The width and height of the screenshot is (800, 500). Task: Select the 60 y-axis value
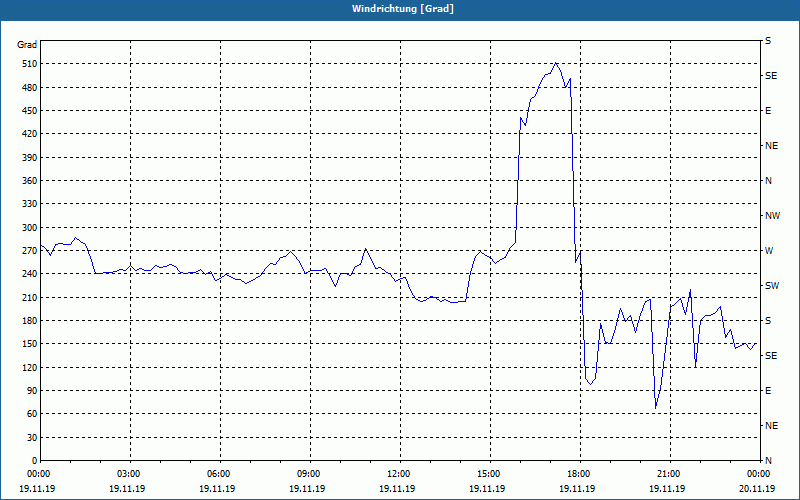point(31,414)
